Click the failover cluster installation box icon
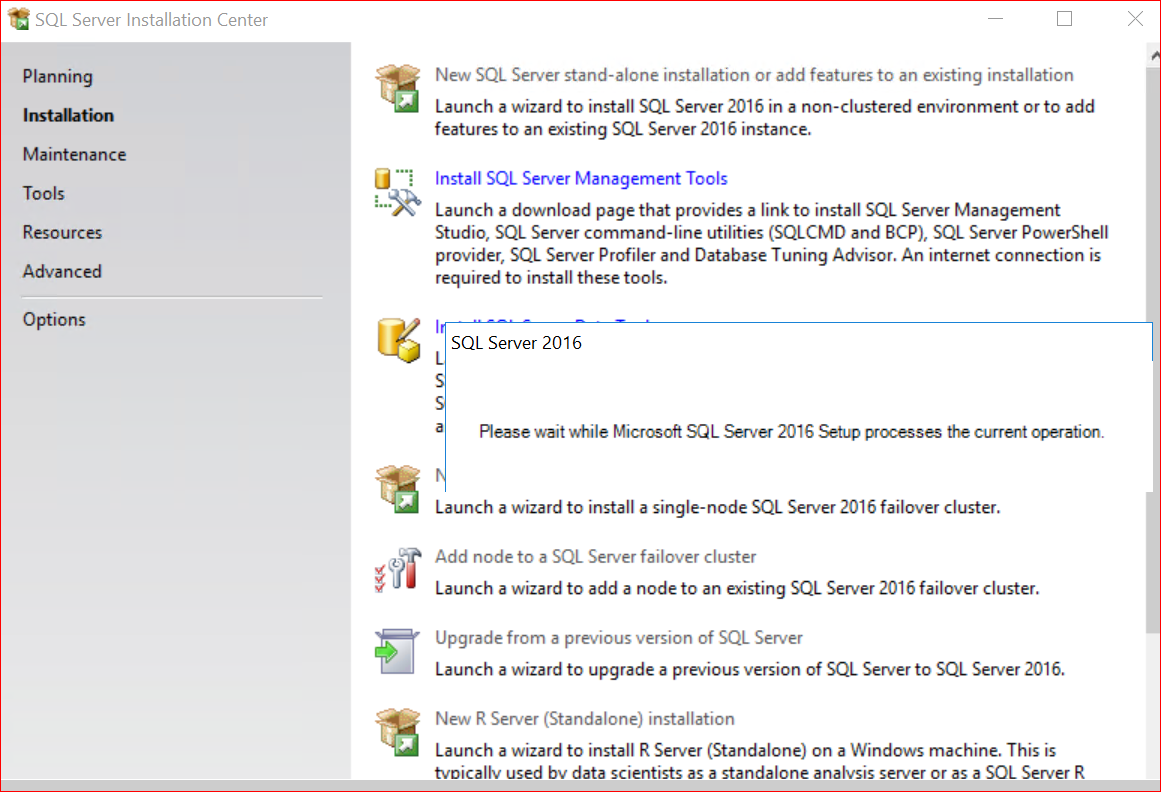This screenshot has width=1161, height=792. click(x=397, y=489)
